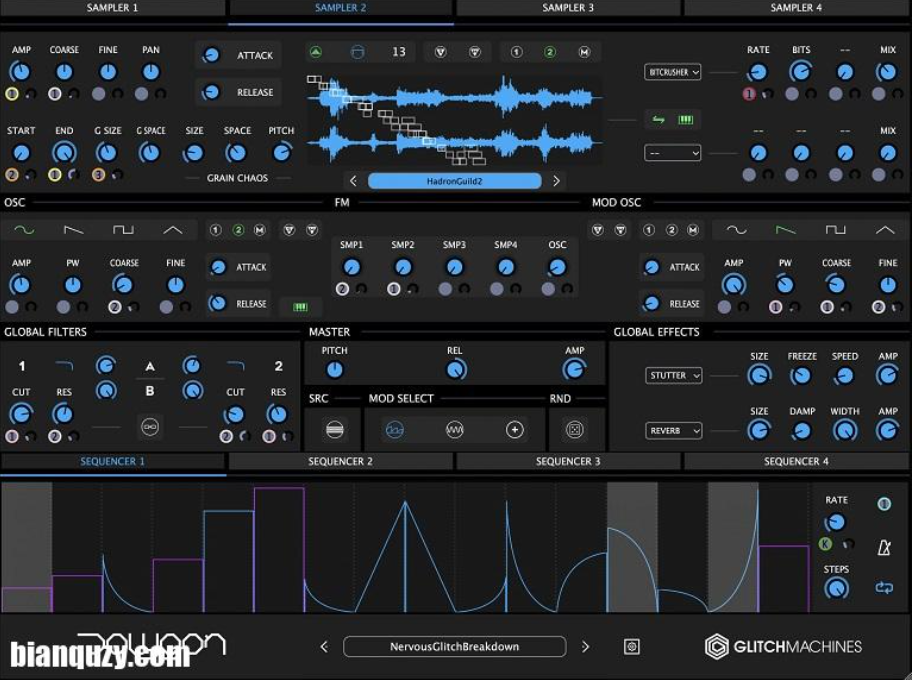Click the sequencer RATE knob

pos(835,522)
